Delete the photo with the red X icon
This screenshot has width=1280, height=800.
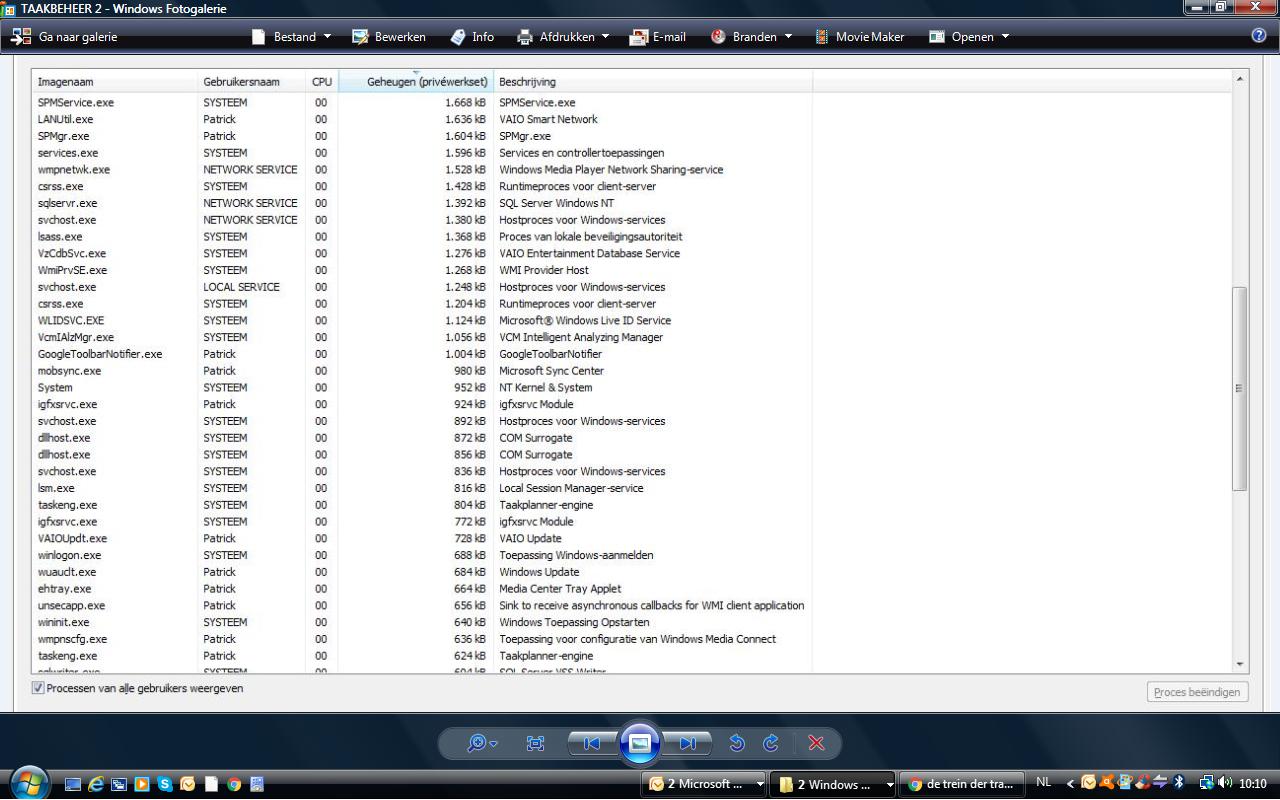pos(816,743)
